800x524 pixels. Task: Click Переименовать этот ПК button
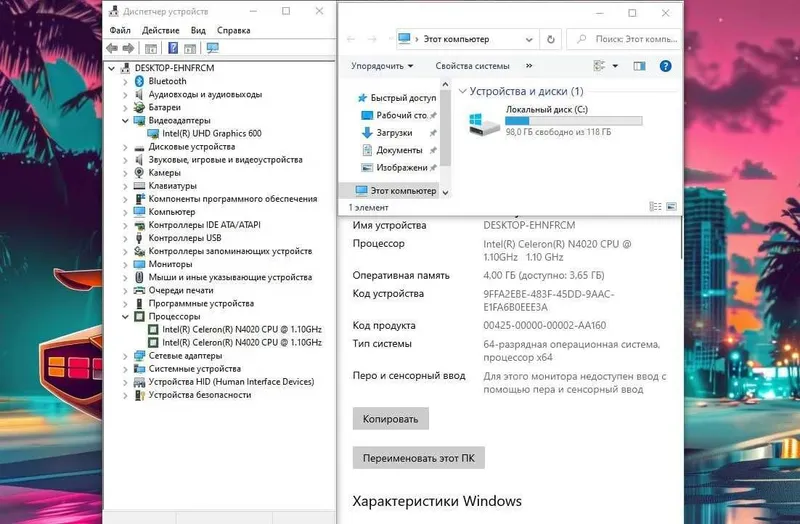[419, 458]
